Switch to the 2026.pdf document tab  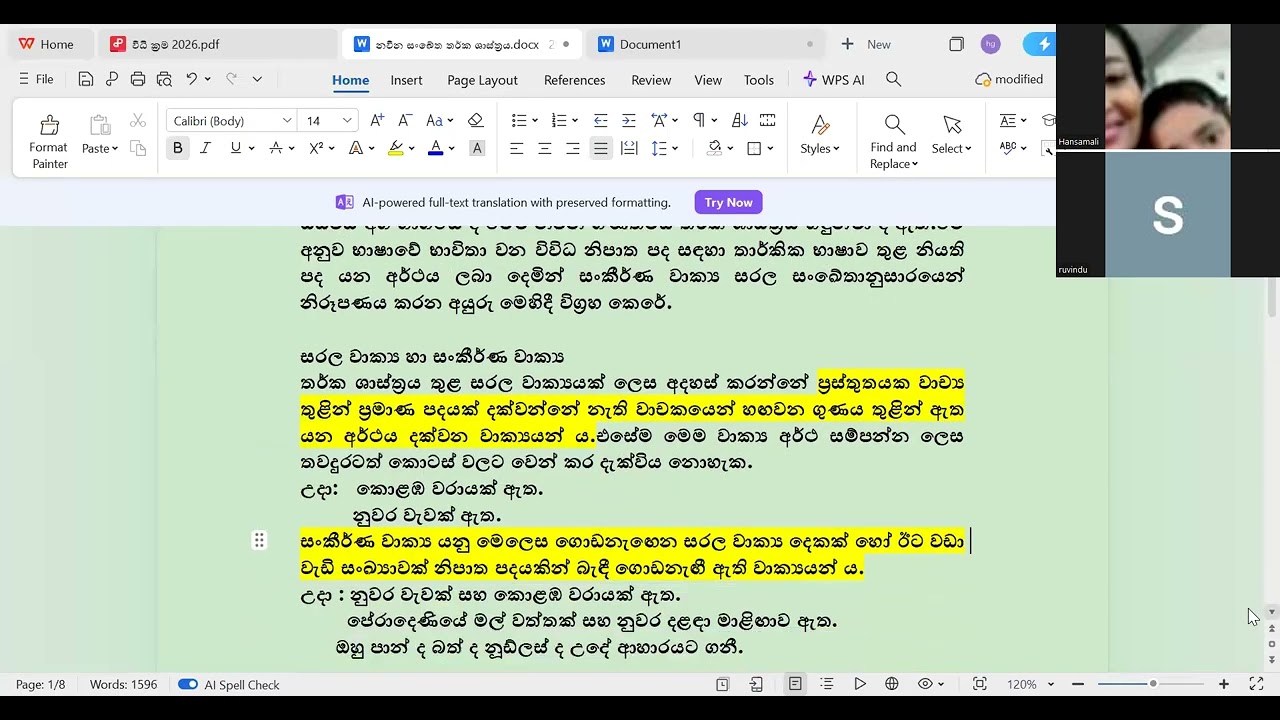pos(218,44)
